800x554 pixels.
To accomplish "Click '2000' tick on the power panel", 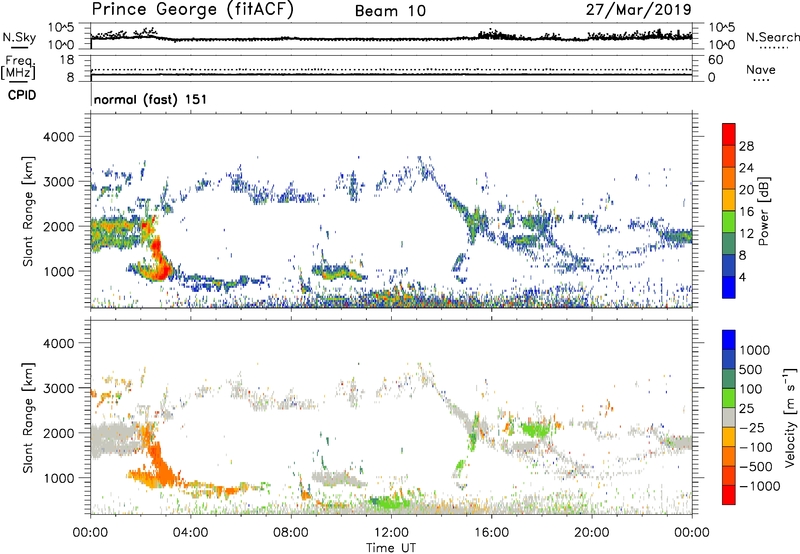I will [x=58, y=226].
